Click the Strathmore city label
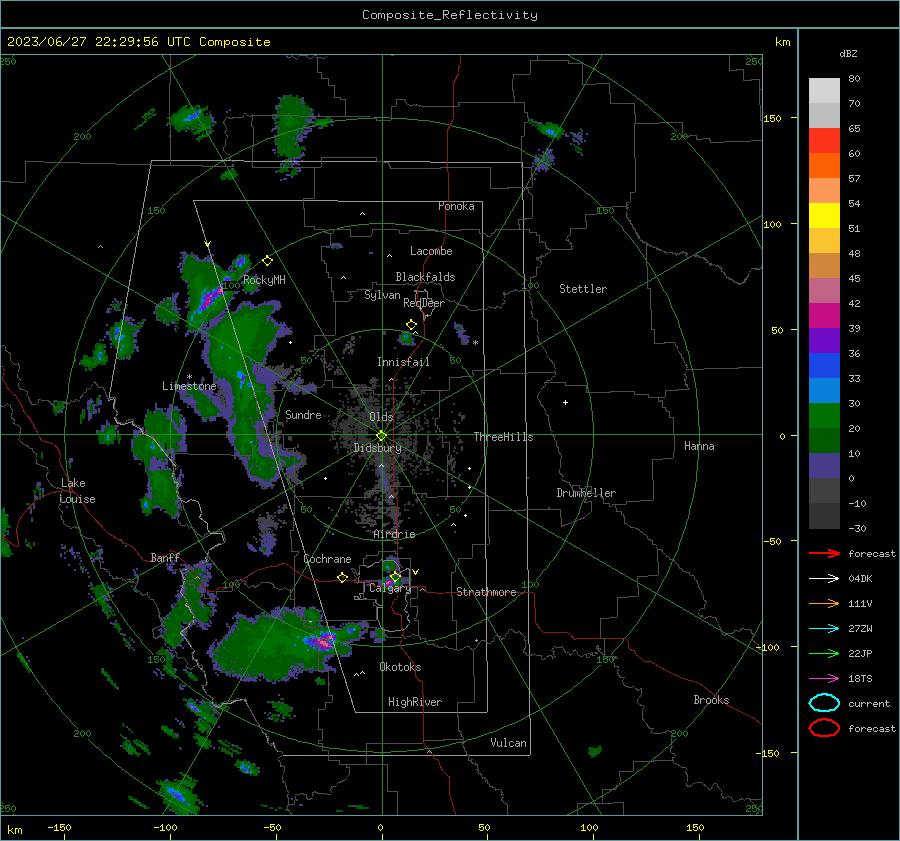900x841 pixels. tap(486, 592)
